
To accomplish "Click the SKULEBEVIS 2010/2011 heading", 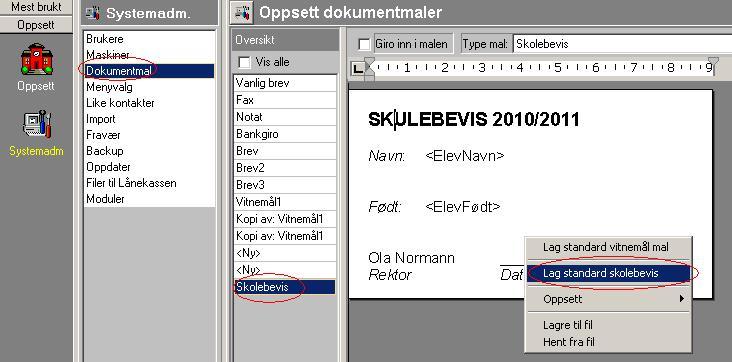I will coord(473,120).
